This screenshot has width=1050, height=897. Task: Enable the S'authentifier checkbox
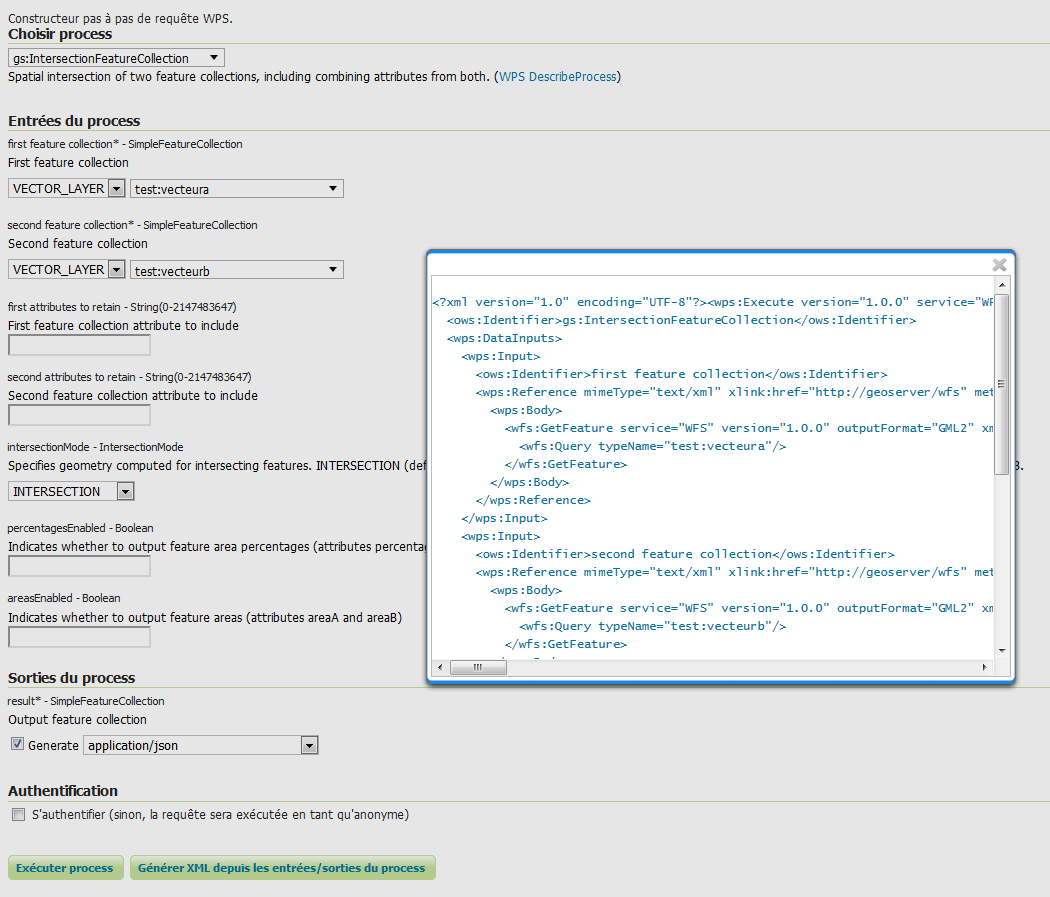[x=19, y=815]
